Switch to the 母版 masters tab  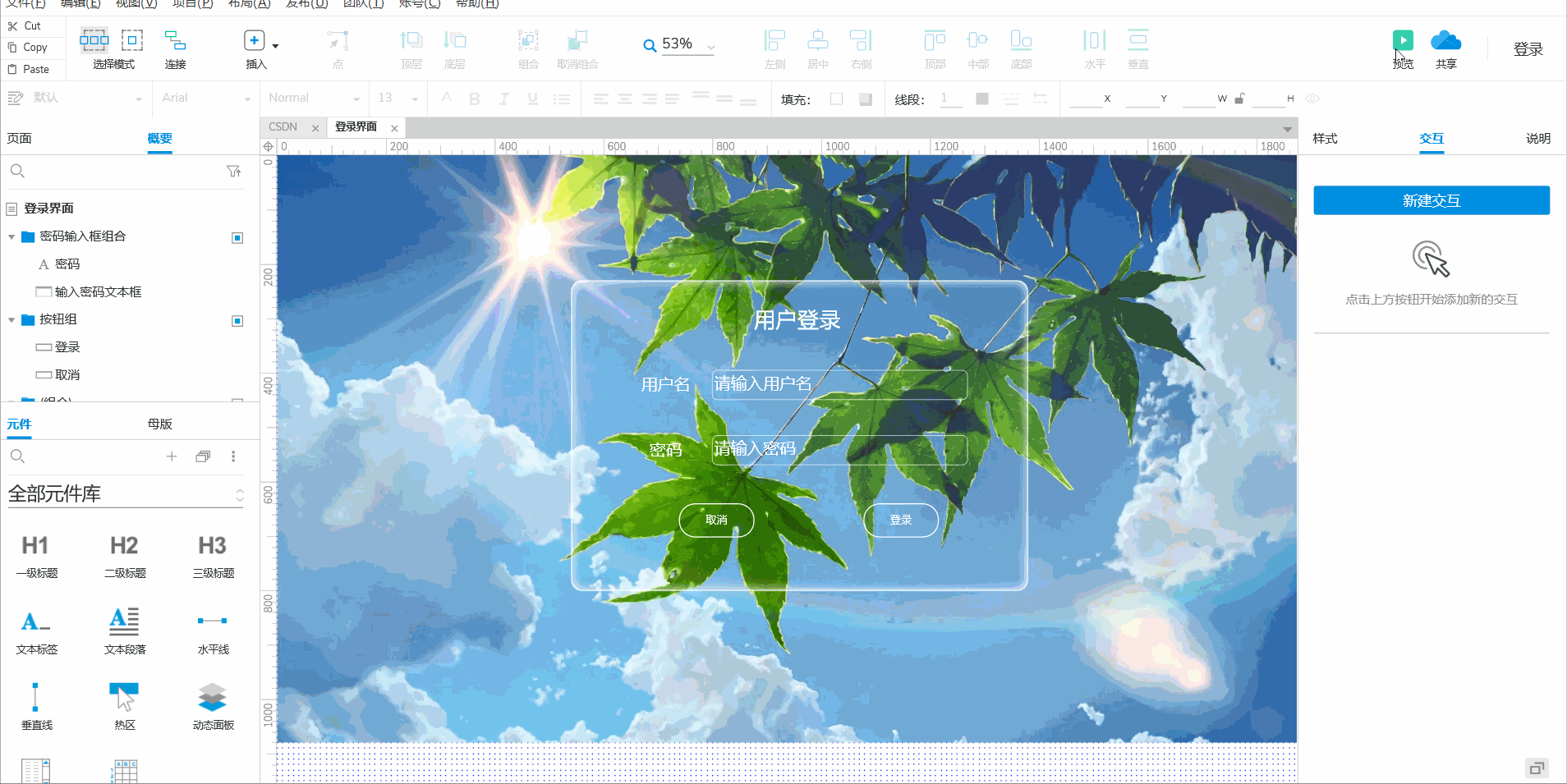(160, 424)
